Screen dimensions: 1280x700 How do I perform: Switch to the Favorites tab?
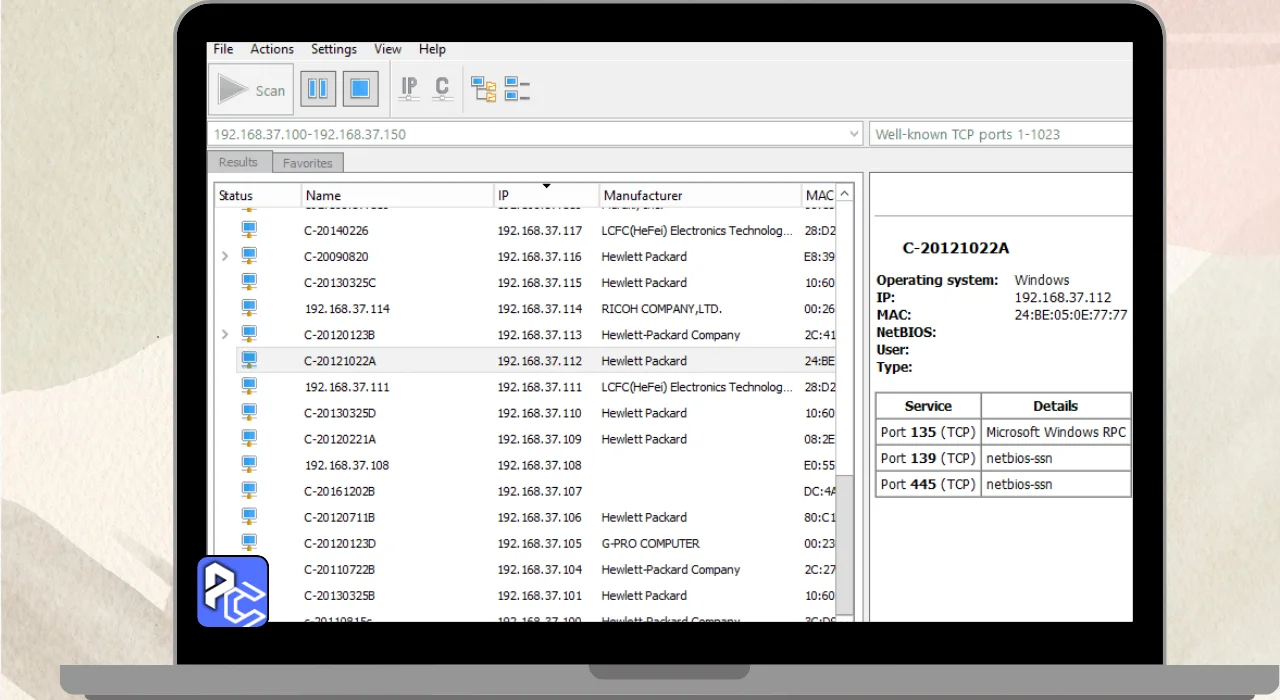(307, 163)
